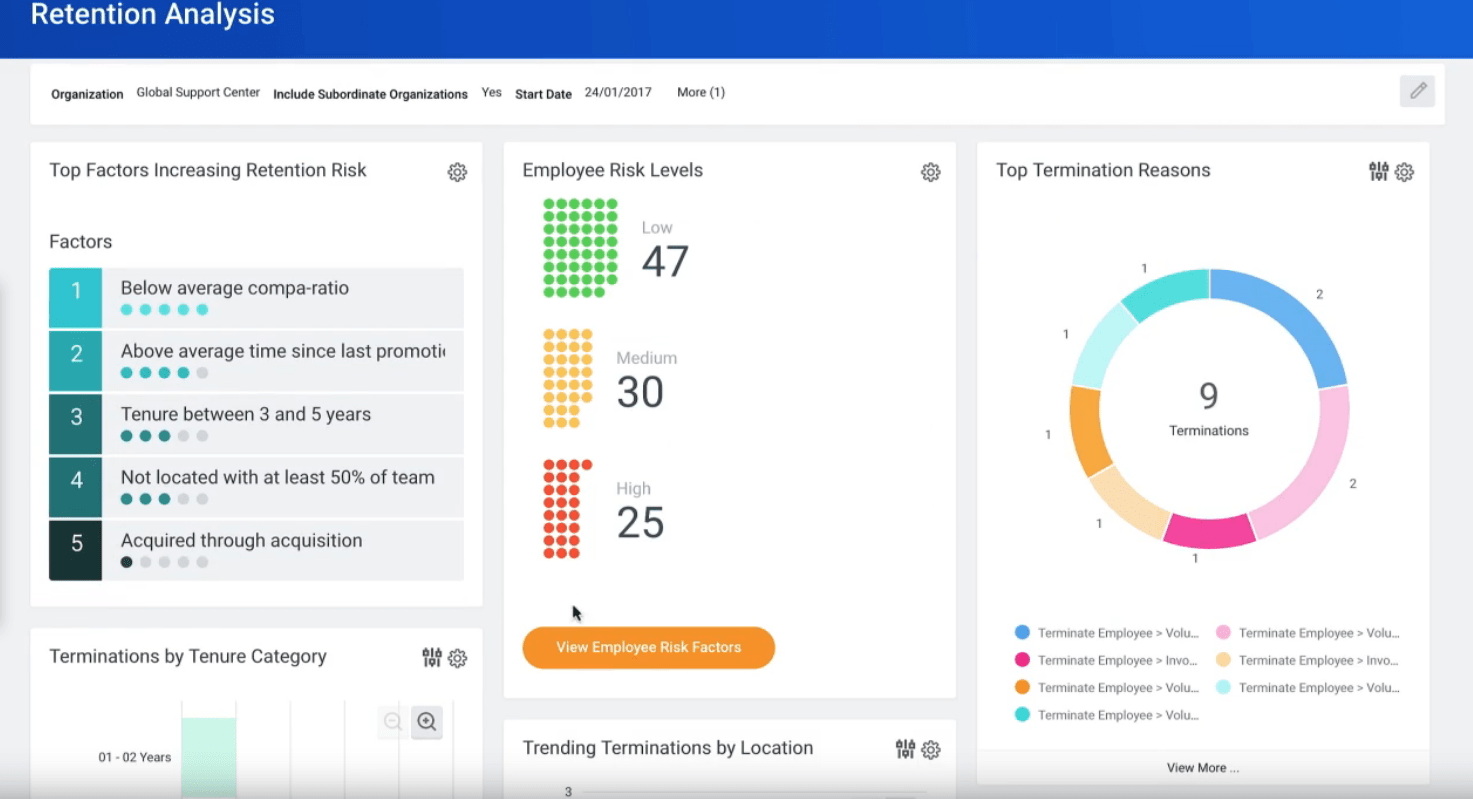
Task: Click the green Low risk dot grid
Action: [580, 248]
